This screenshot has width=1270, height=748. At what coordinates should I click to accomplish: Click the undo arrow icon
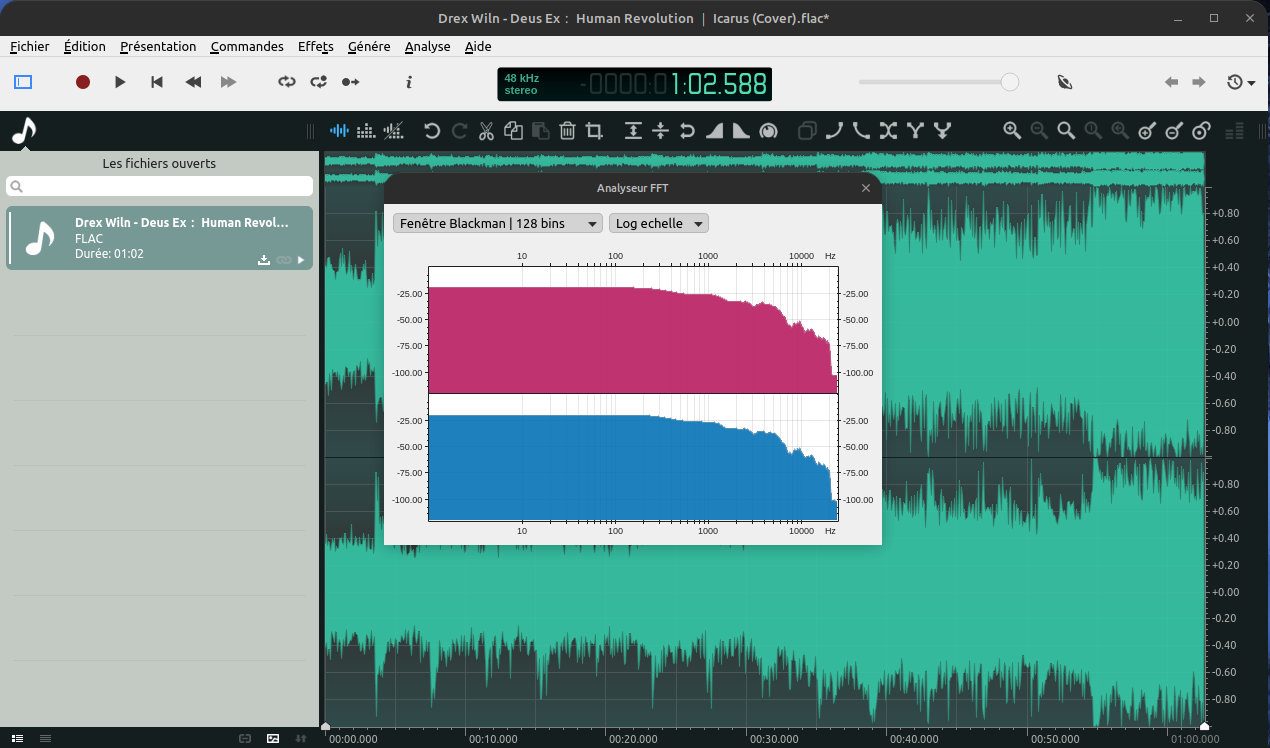(432, 131)
